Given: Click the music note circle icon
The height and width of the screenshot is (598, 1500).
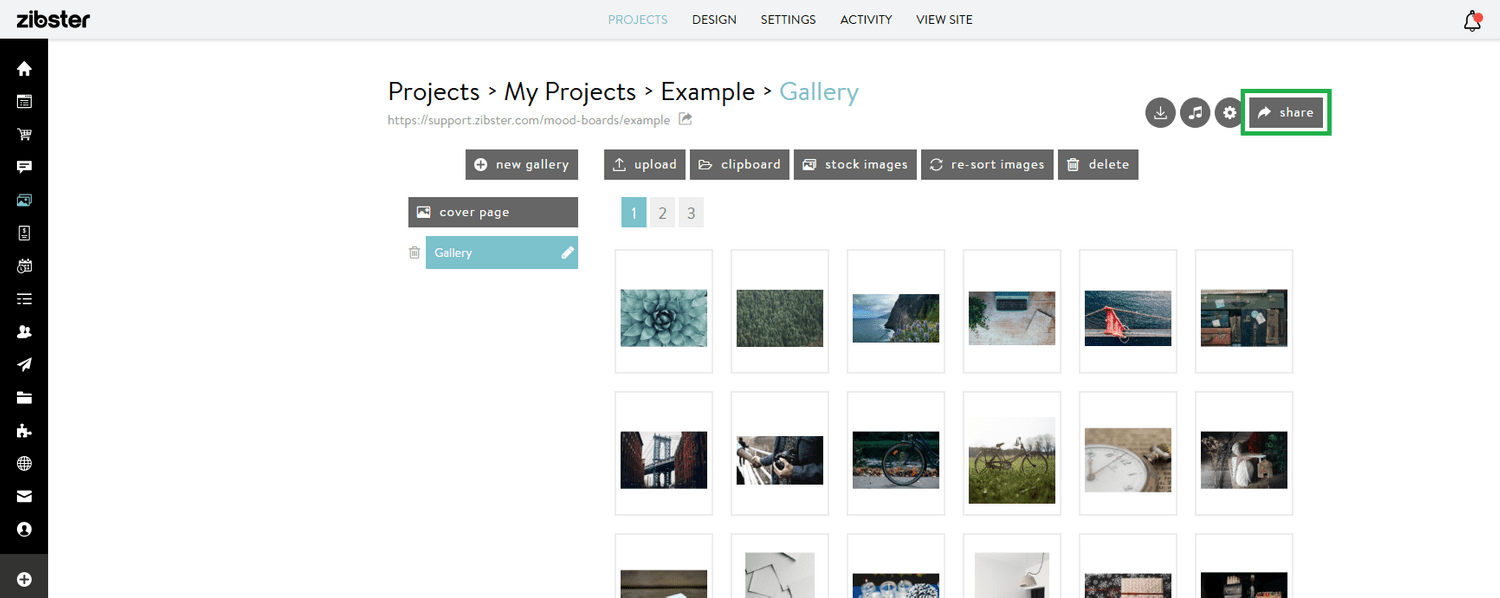Looking at the screenshot, I should [x=1195, y=113].
